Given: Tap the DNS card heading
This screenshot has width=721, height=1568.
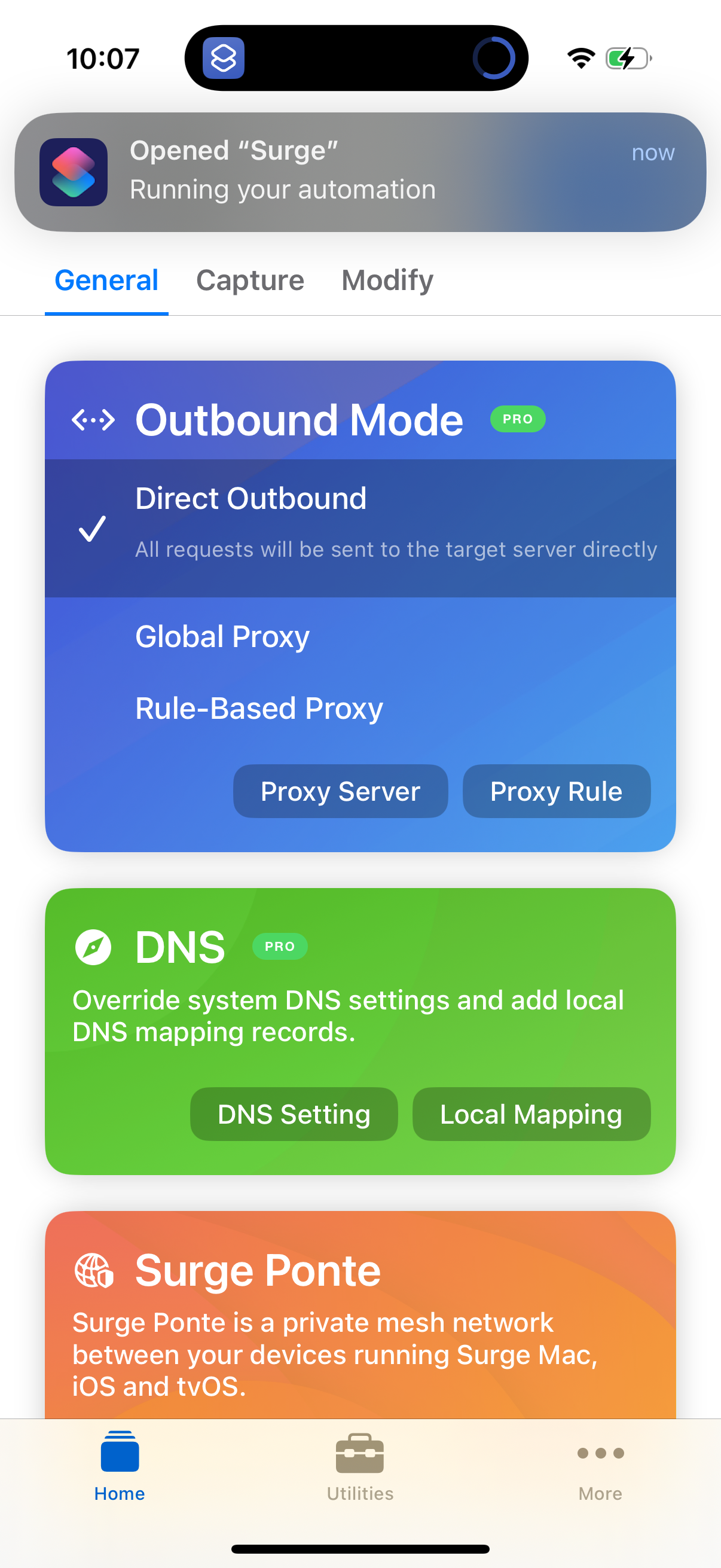Looking at the screenshot, I should tap(180, 947).
